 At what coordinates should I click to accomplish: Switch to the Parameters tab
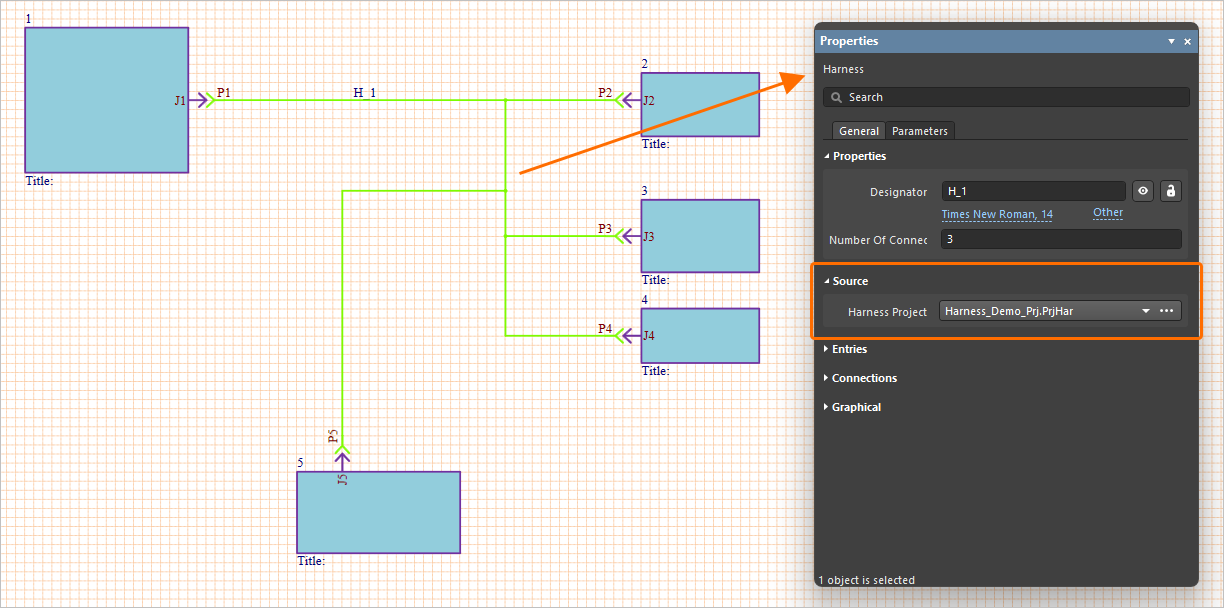920,131
